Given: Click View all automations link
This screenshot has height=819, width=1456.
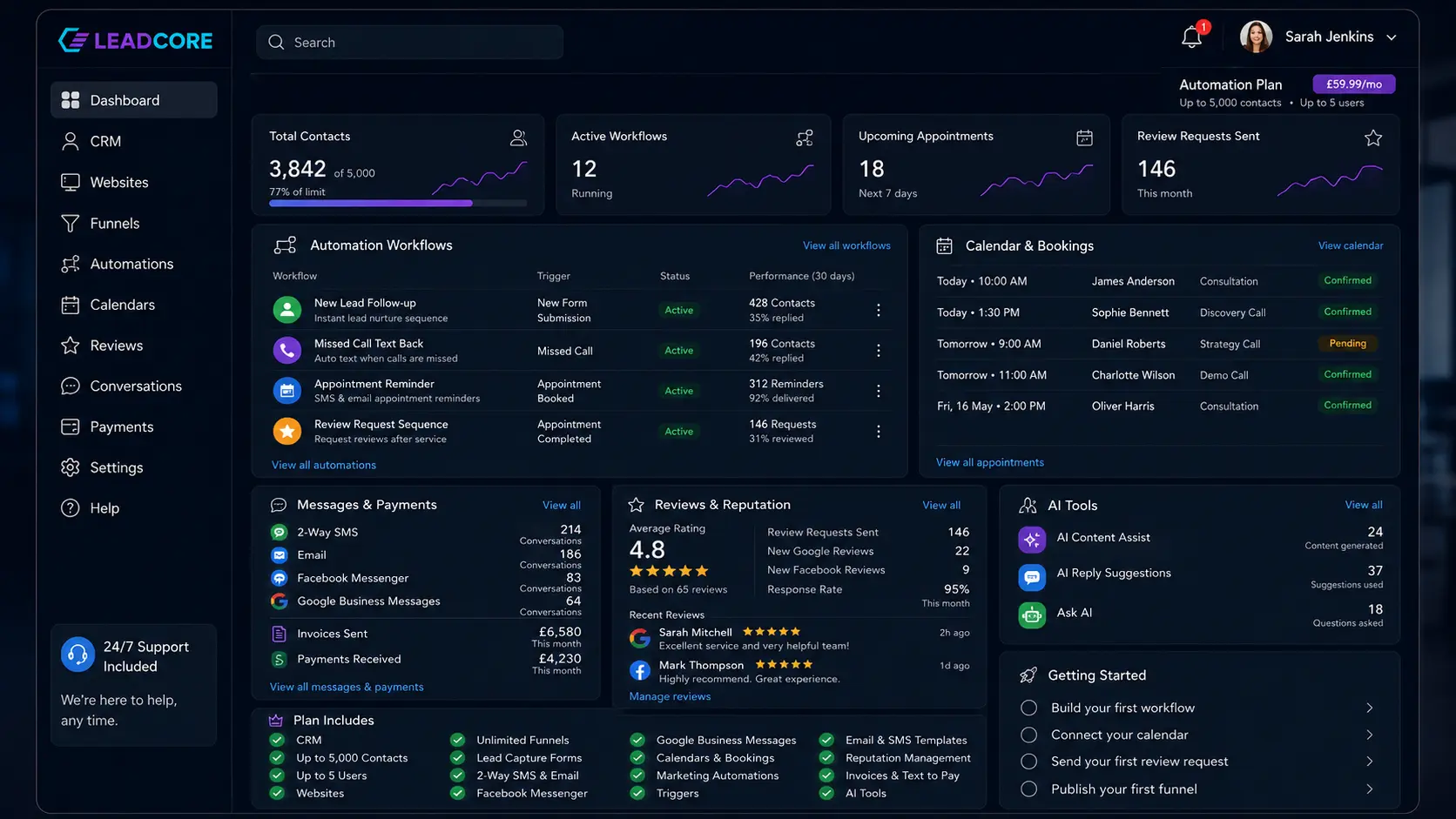Looking at the screenshot, I should coord(324,465).
